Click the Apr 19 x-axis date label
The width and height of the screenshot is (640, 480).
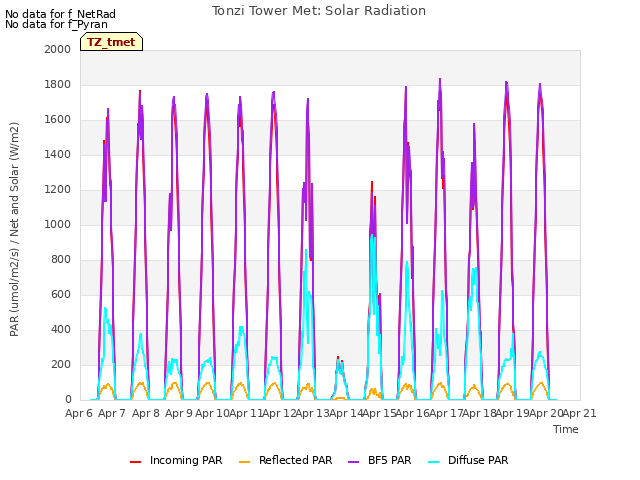click(x=513, y=413)
